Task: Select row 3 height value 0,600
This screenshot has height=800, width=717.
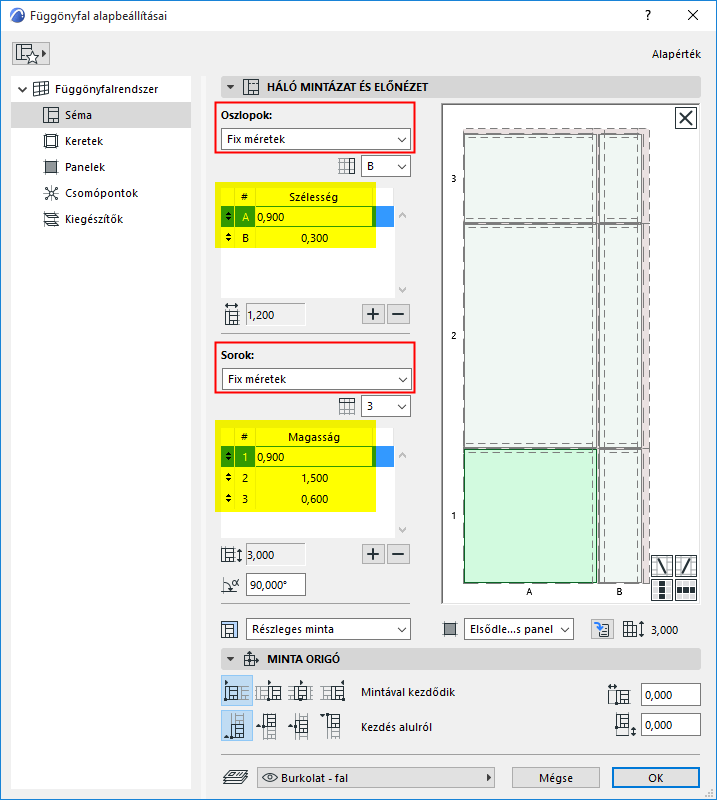Action: pyautogui.click(x=314, y=499)
